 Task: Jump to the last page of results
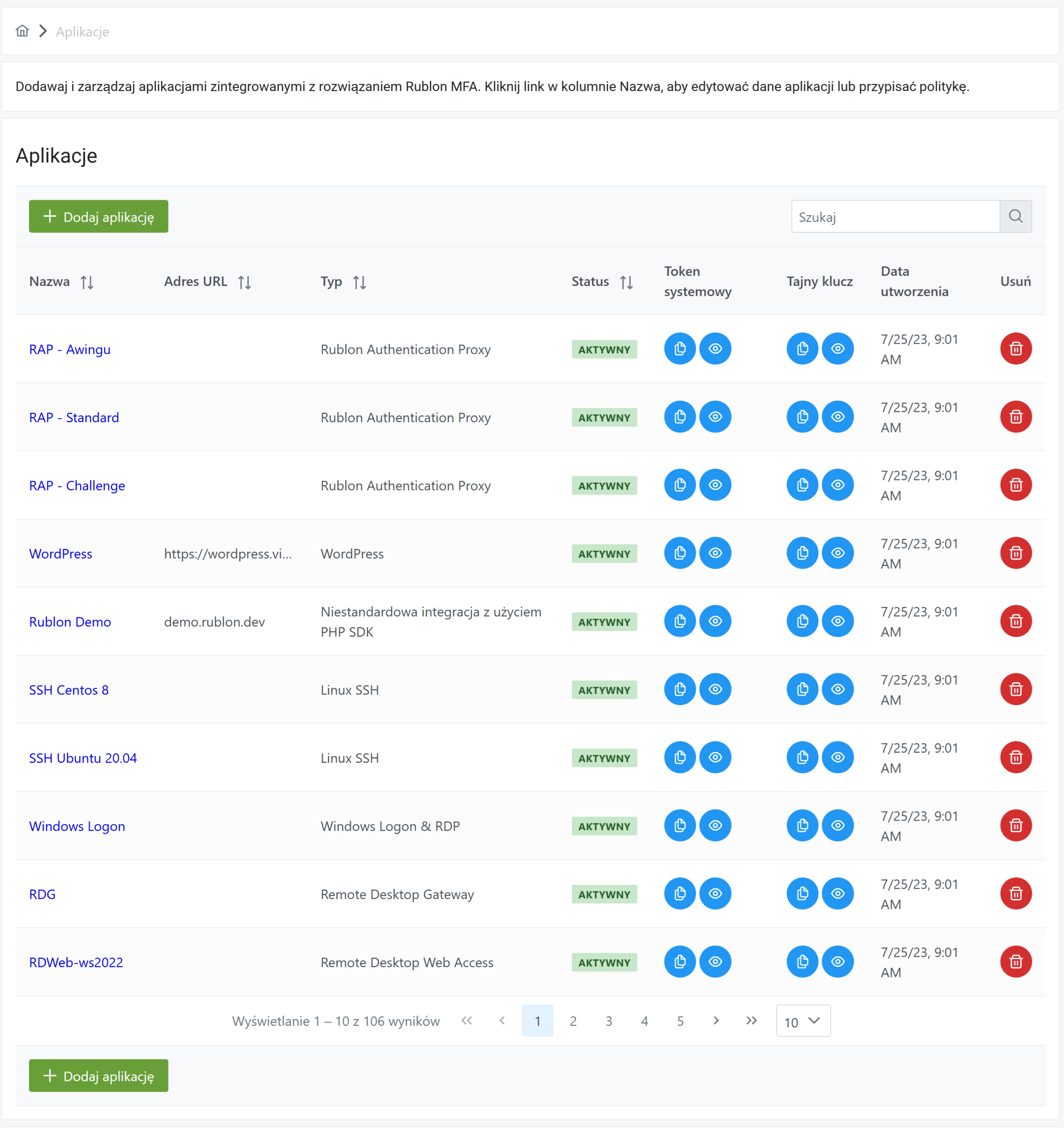point(751,1021)
